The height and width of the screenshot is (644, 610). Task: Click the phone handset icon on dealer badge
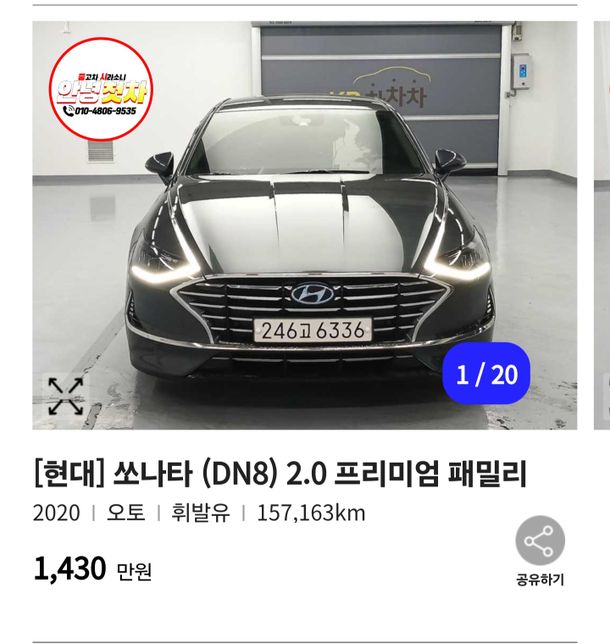(68, 110)
